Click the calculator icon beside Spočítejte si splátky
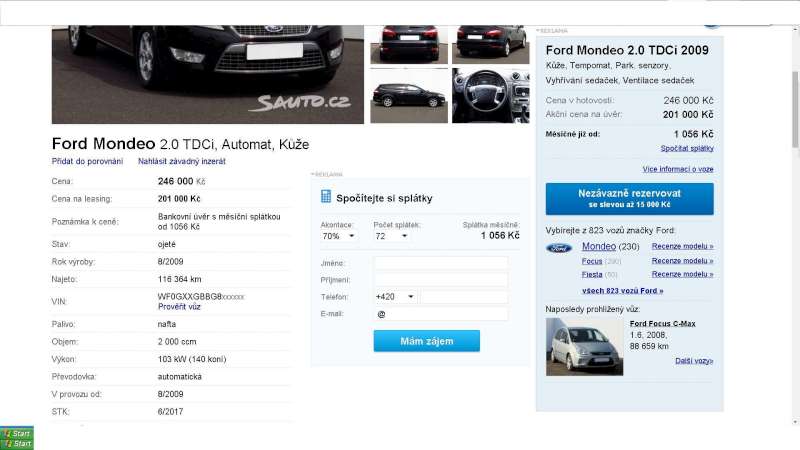The width and height of the screenshot is (800, 450). coord(326,197)
